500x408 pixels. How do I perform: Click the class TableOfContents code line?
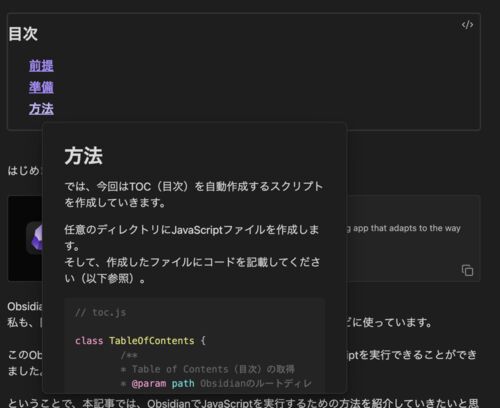click(140, 341)
